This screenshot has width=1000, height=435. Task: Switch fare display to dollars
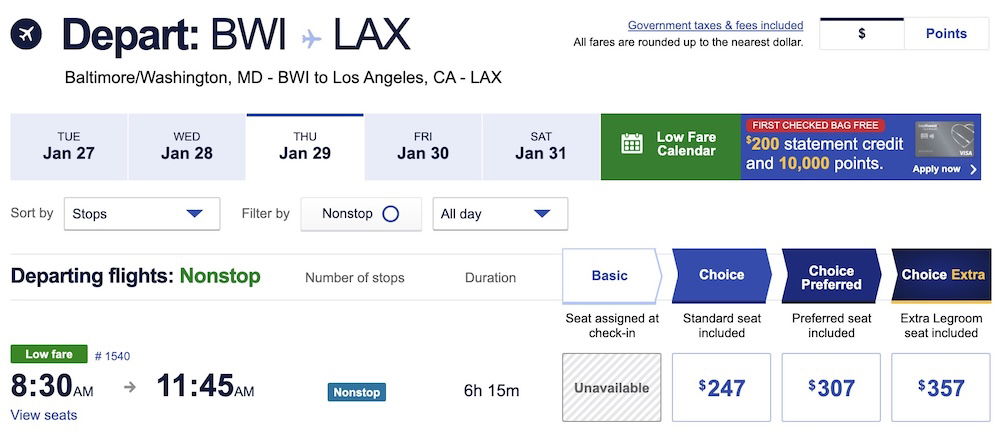[x=861, y=33]
